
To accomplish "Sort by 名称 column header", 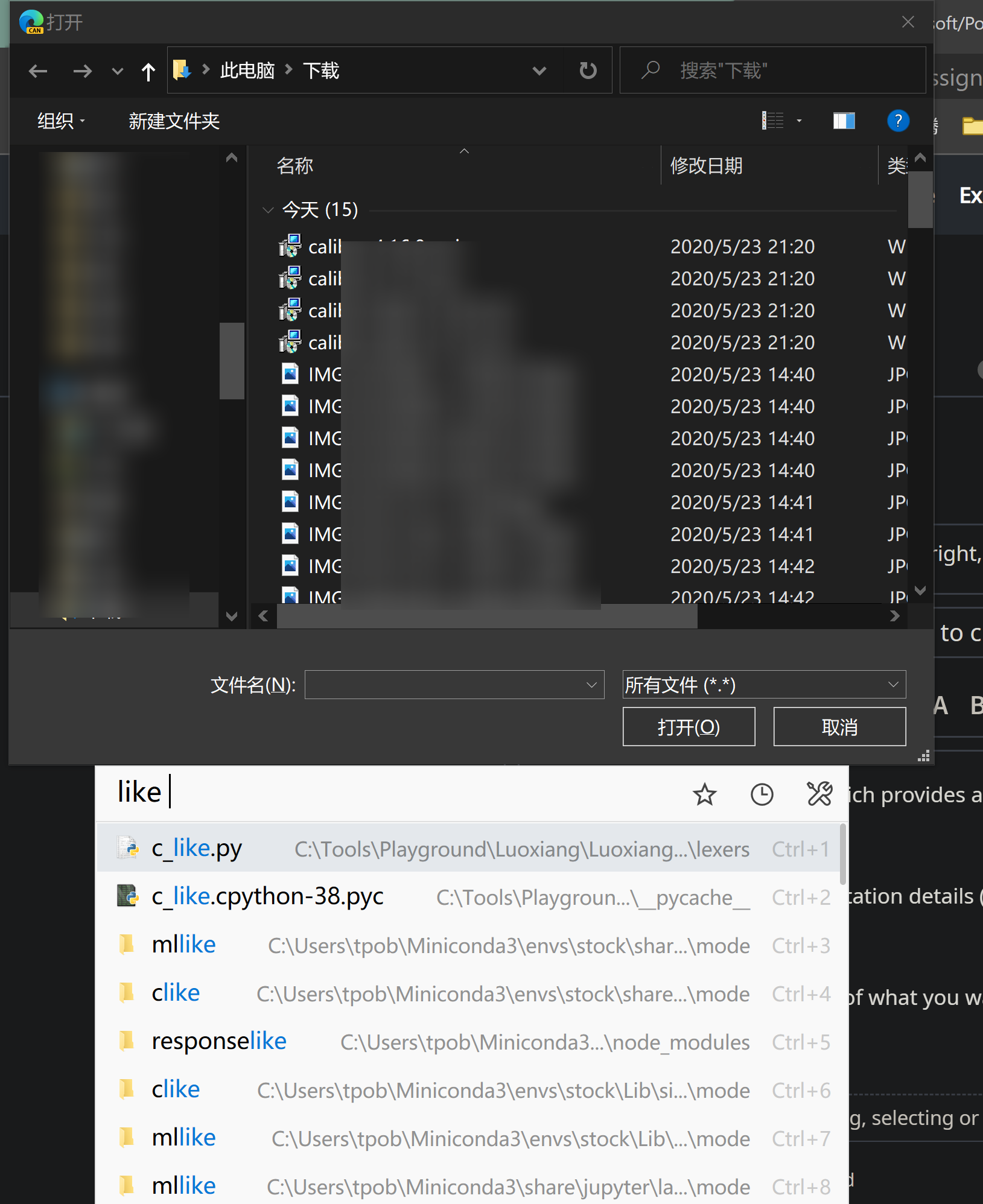I will (294, 165).
